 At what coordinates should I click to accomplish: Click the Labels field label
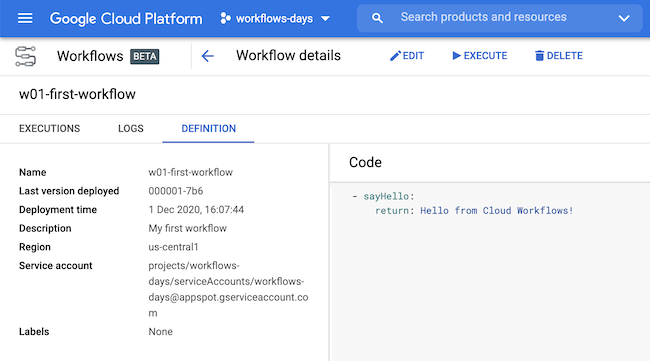click(34, 332)
